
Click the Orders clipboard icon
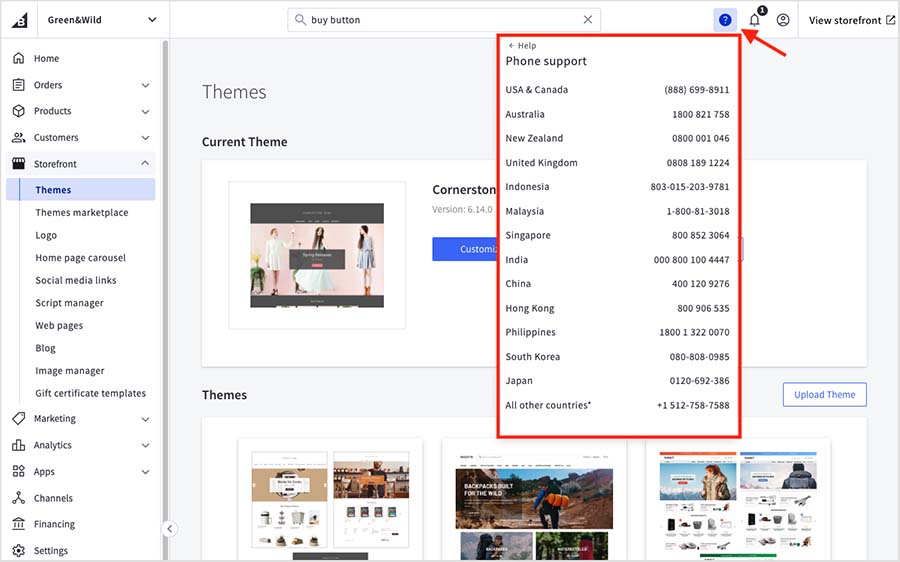[19, 85]
